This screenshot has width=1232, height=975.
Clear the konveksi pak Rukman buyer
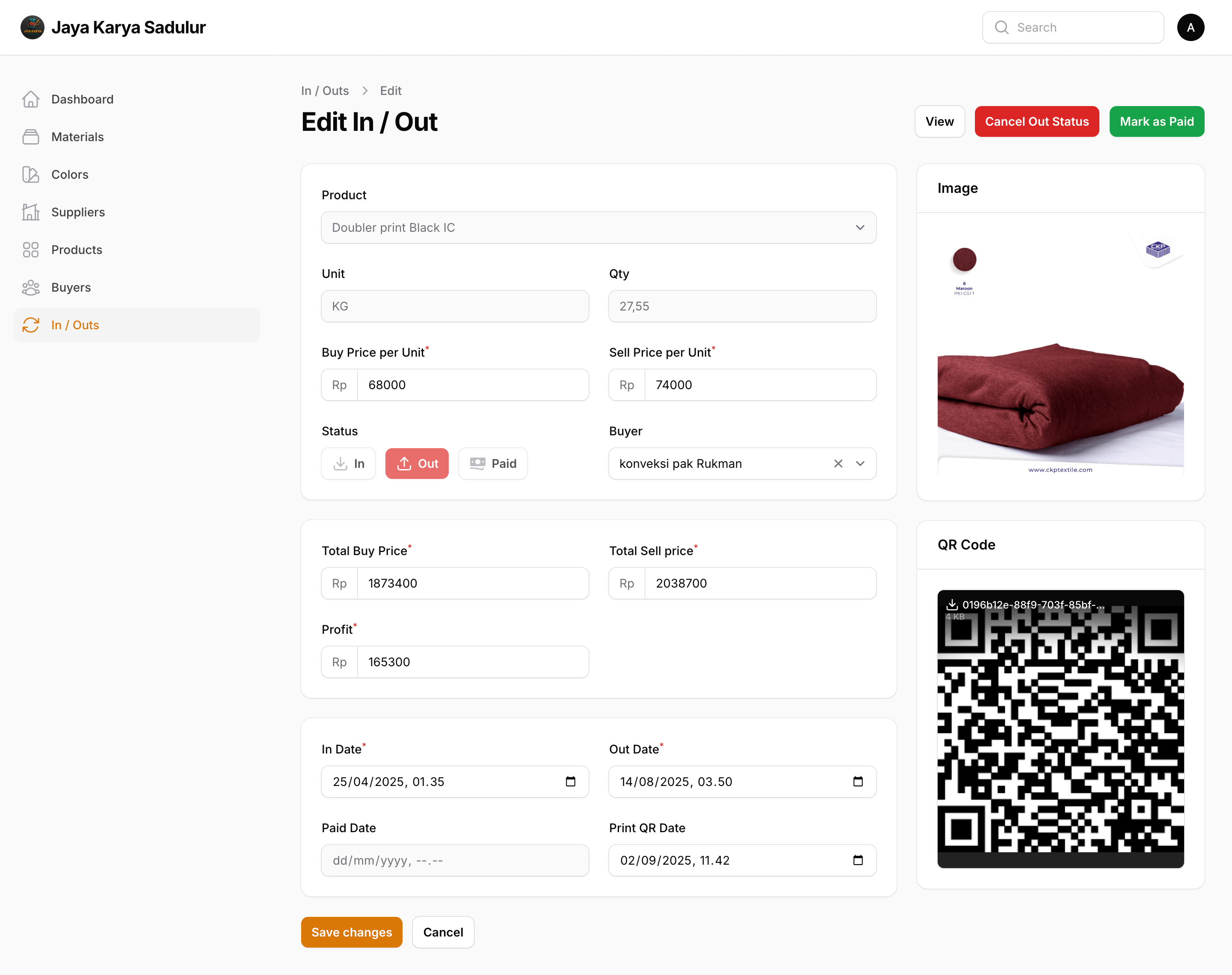[838, 464]
